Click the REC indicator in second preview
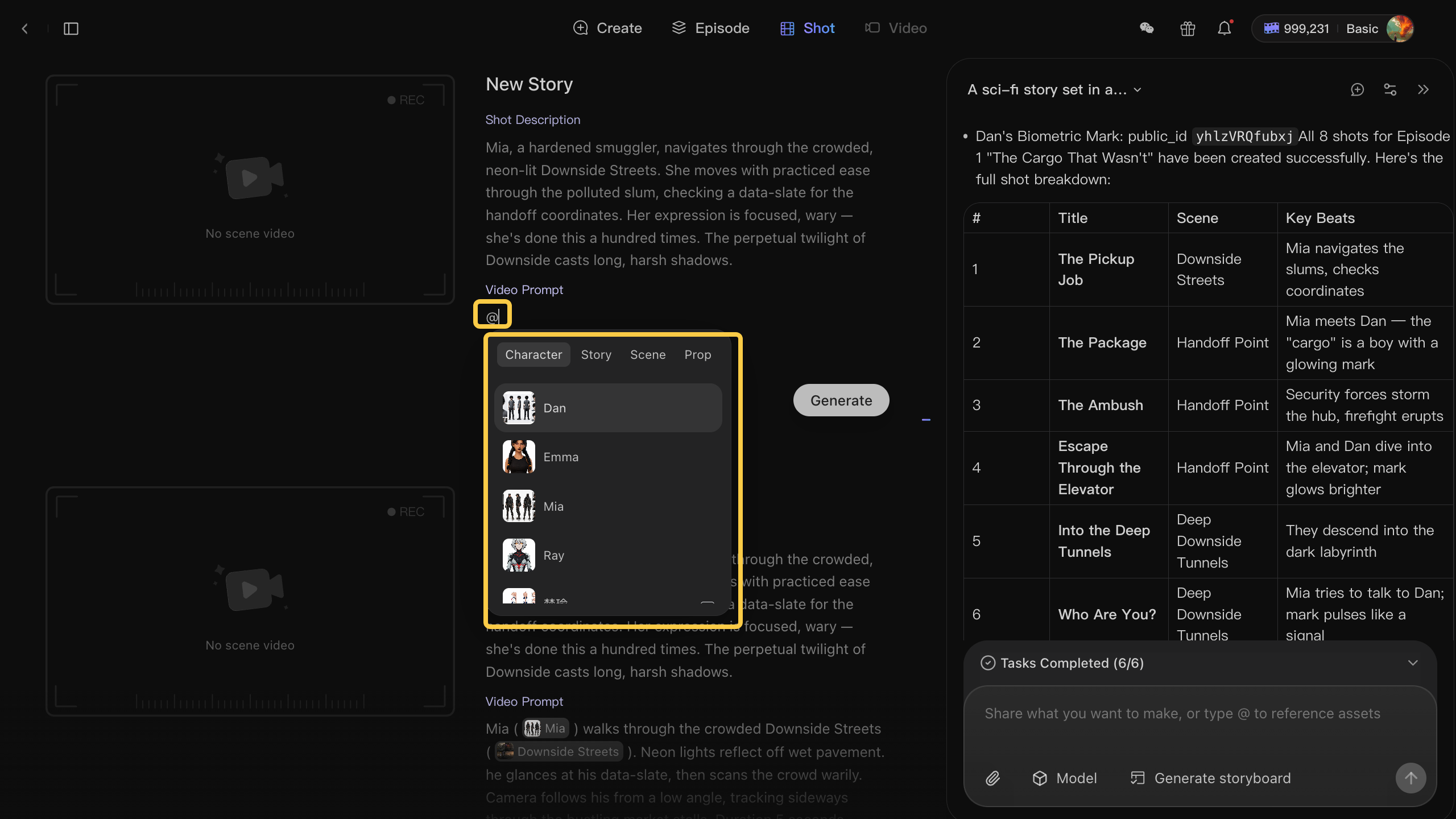 (406, 512)
